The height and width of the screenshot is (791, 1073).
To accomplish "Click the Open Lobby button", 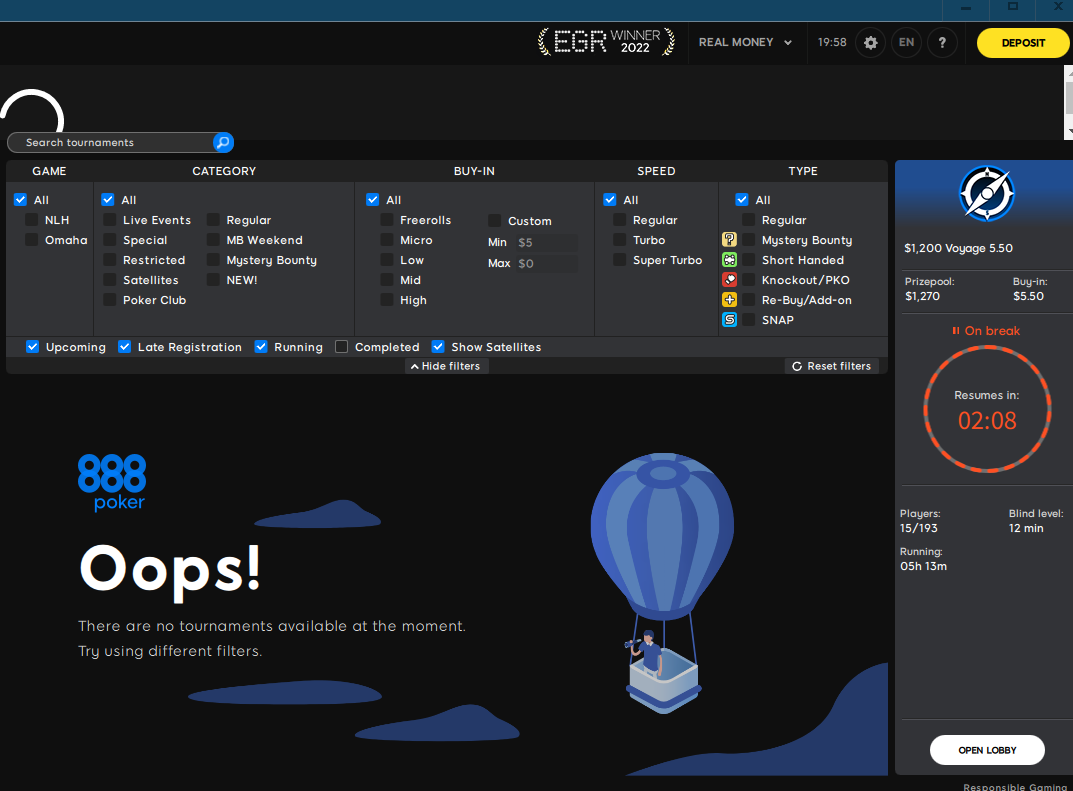I will point(987,750).
